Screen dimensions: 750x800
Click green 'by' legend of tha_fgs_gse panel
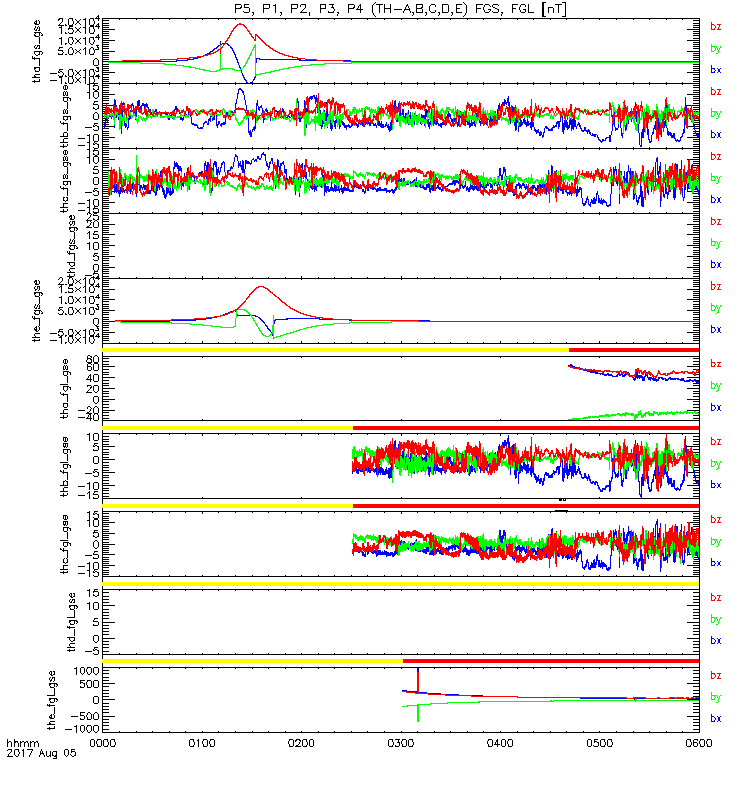coord(716,48)
